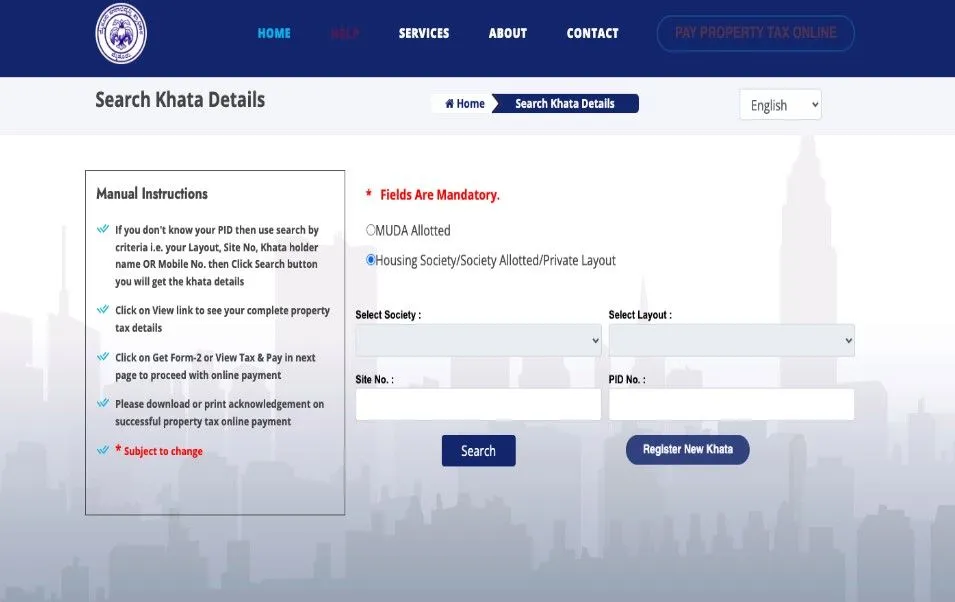This screenshot has height=602, width=955.
Task: Click checkmark icon beside 'Please download' instruction
Action: pyautogui.click(x=102, y=404)
